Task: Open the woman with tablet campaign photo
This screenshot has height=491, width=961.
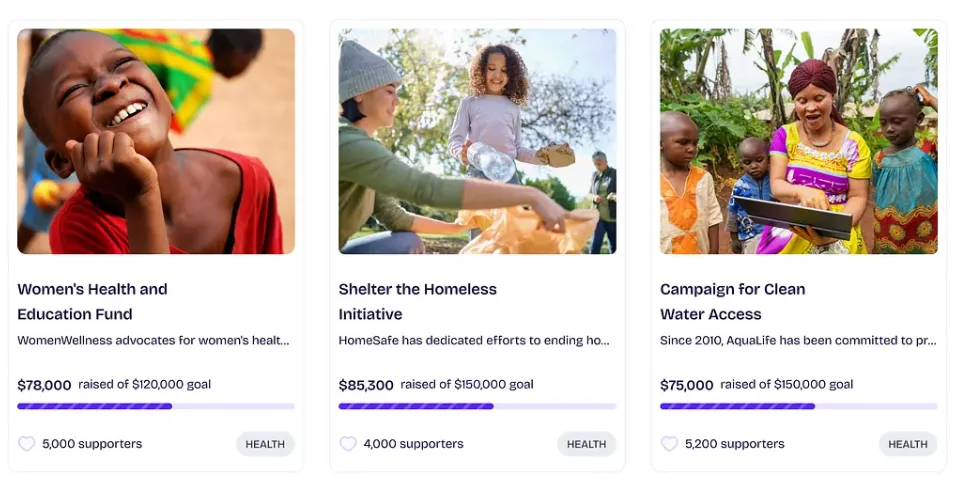Action: click(x=799, y=141)
